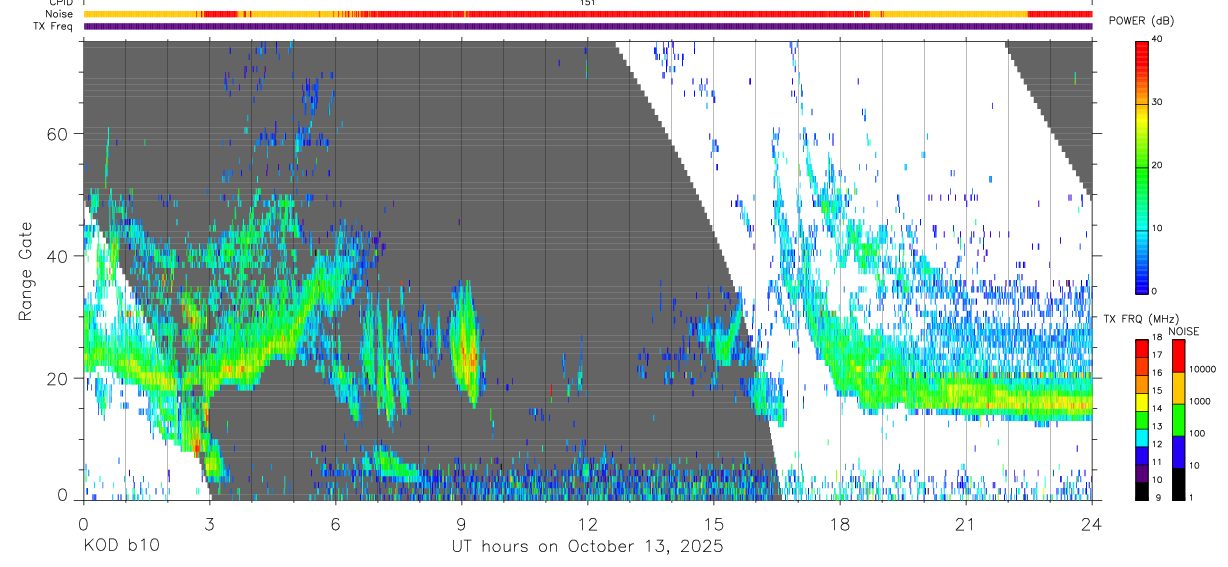The height and width of the screenshot is (567, 1228).
Task: Click the 10 tick on the power scale
Action: (1159, 228)
